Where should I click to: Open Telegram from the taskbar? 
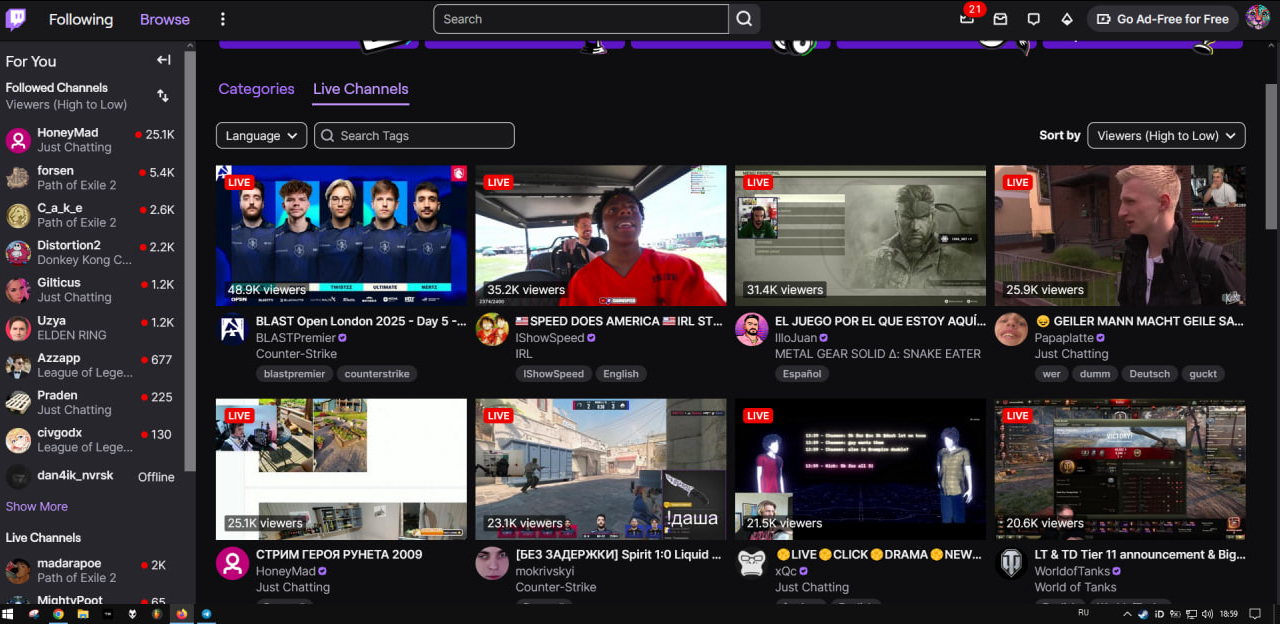tap(207, 614)
